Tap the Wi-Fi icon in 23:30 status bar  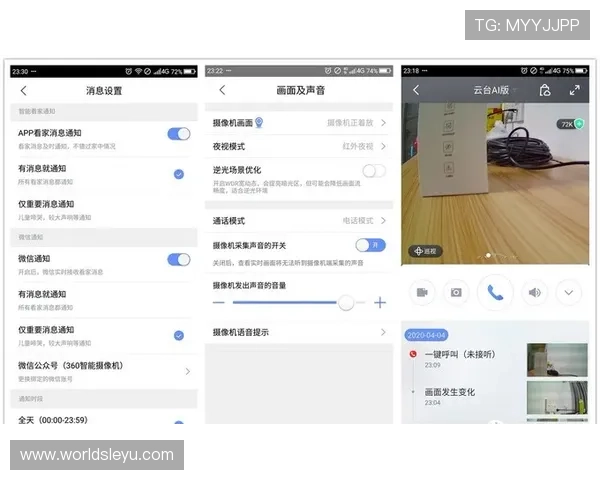coord(138,72)
